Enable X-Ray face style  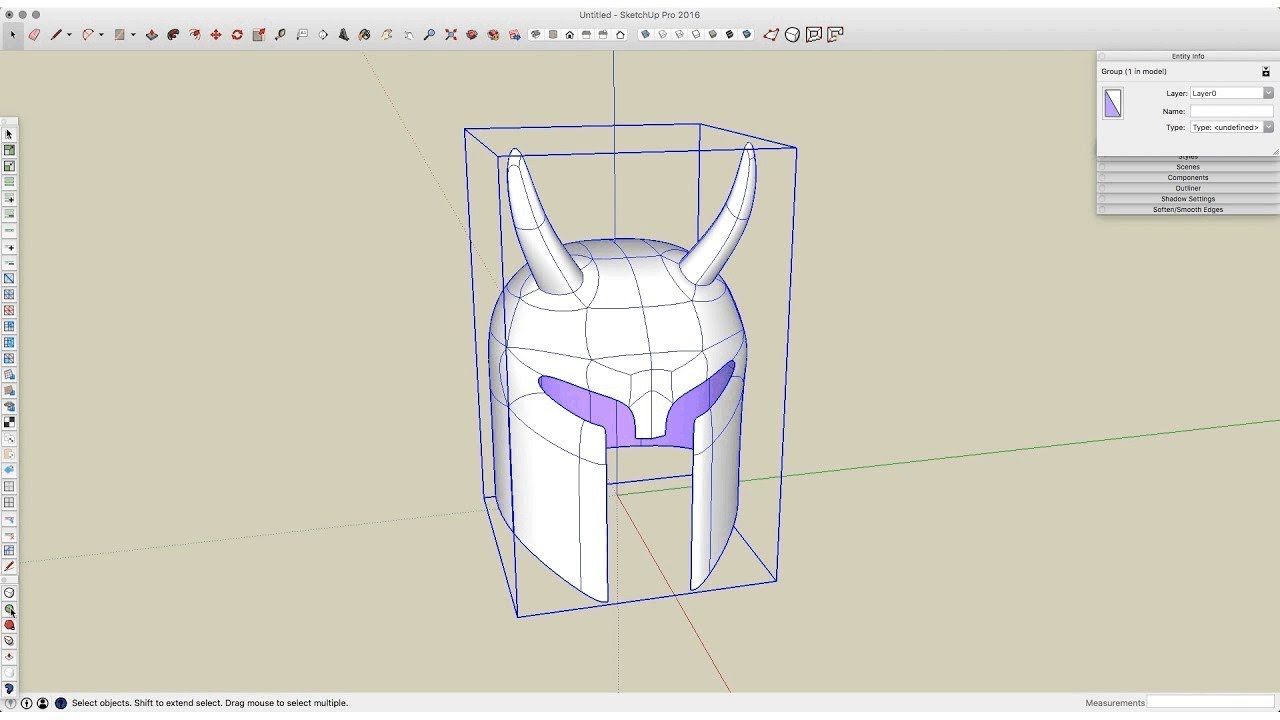click(x=645, y=34)
